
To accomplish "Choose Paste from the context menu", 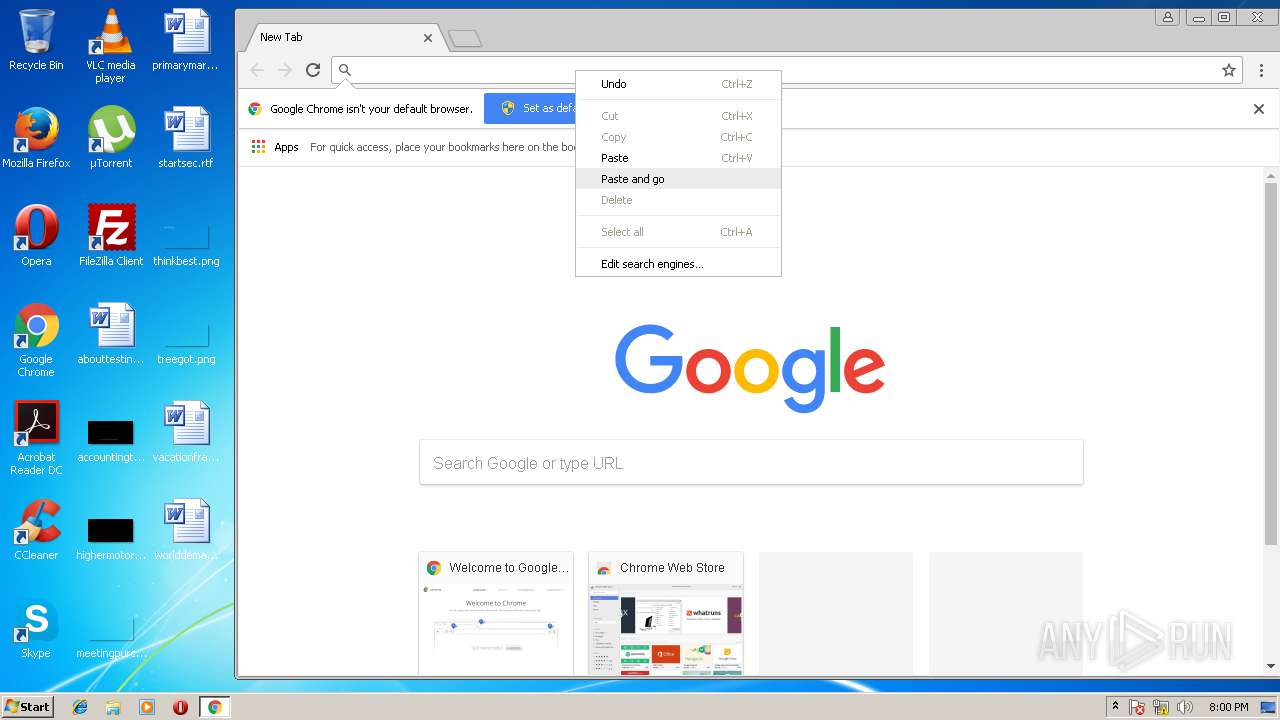I will [678, 158].
